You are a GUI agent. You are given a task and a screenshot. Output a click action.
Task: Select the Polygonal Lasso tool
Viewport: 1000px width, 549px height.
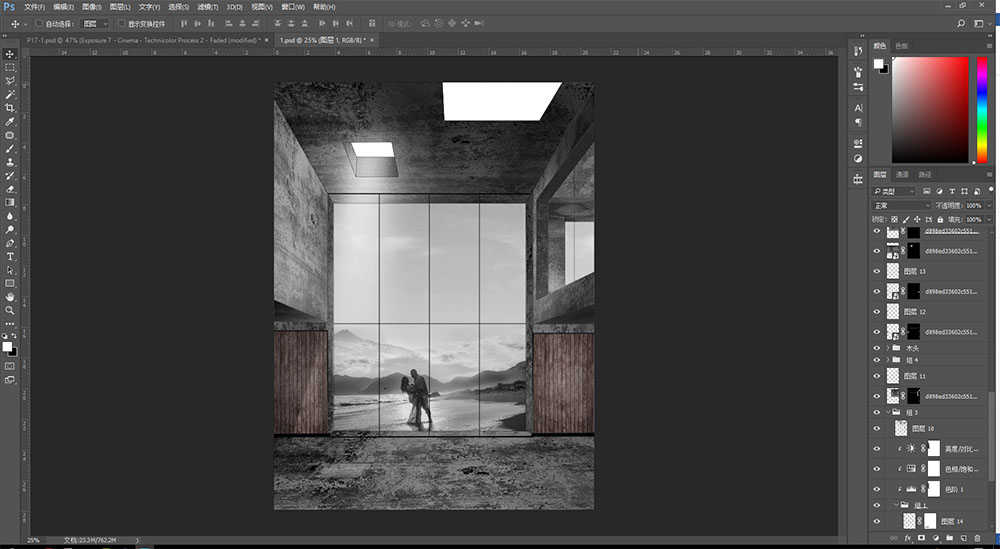[x=10, y=81]
